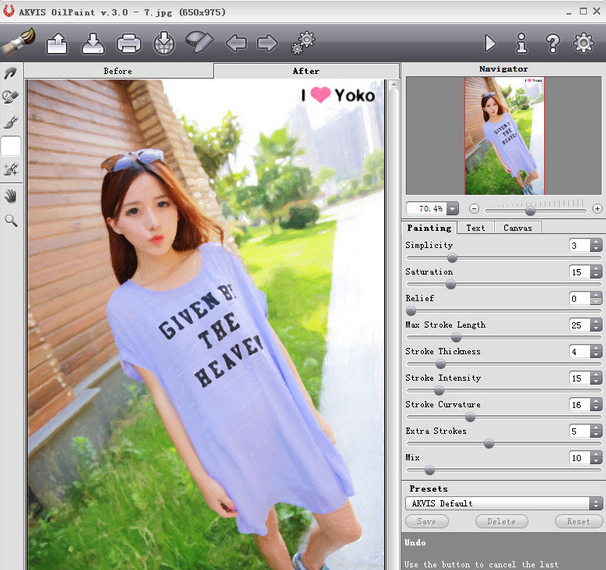Click the Reset presets button

[x=578, y=522]
